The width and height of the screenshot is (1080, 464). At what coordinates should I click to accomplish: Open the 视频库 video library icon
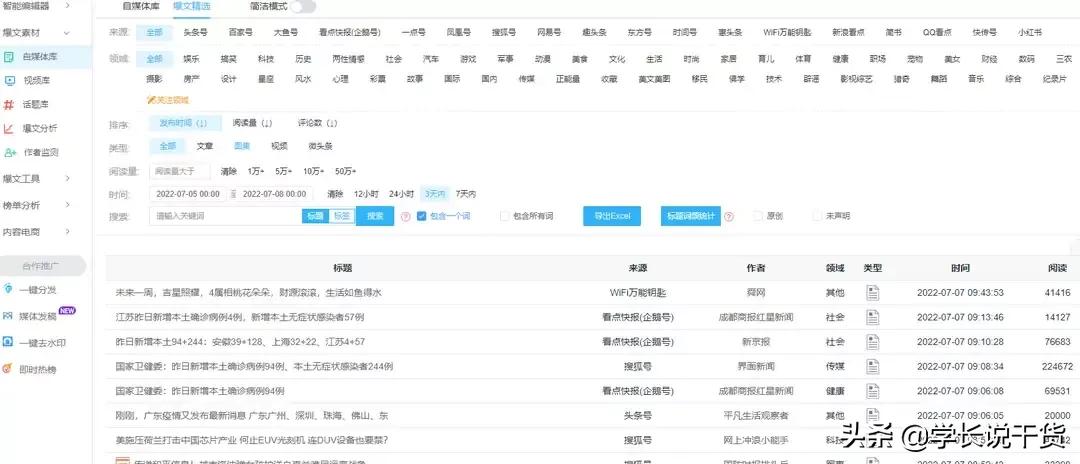pos(9,81)
